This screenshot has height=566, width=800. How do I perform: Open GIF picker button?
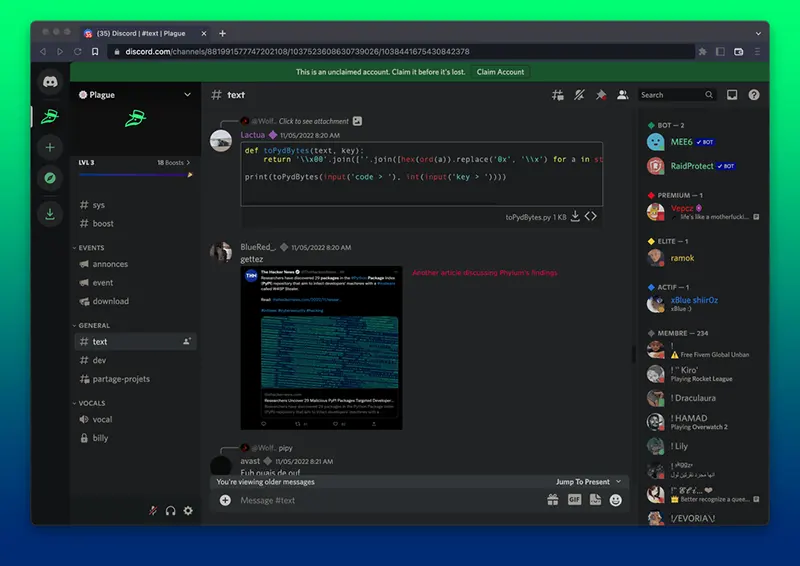coord(574,500)
